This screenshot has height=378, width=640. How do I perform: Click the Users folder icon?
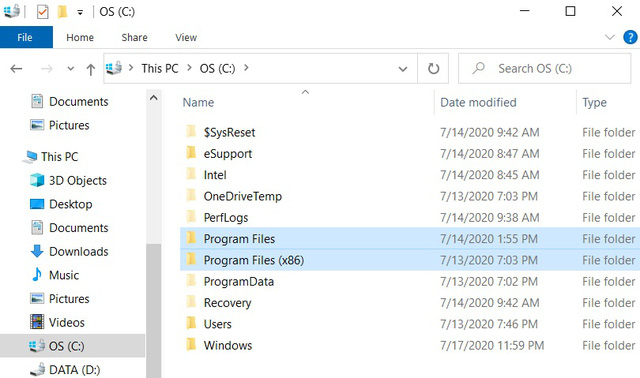[x=191, y=323]
